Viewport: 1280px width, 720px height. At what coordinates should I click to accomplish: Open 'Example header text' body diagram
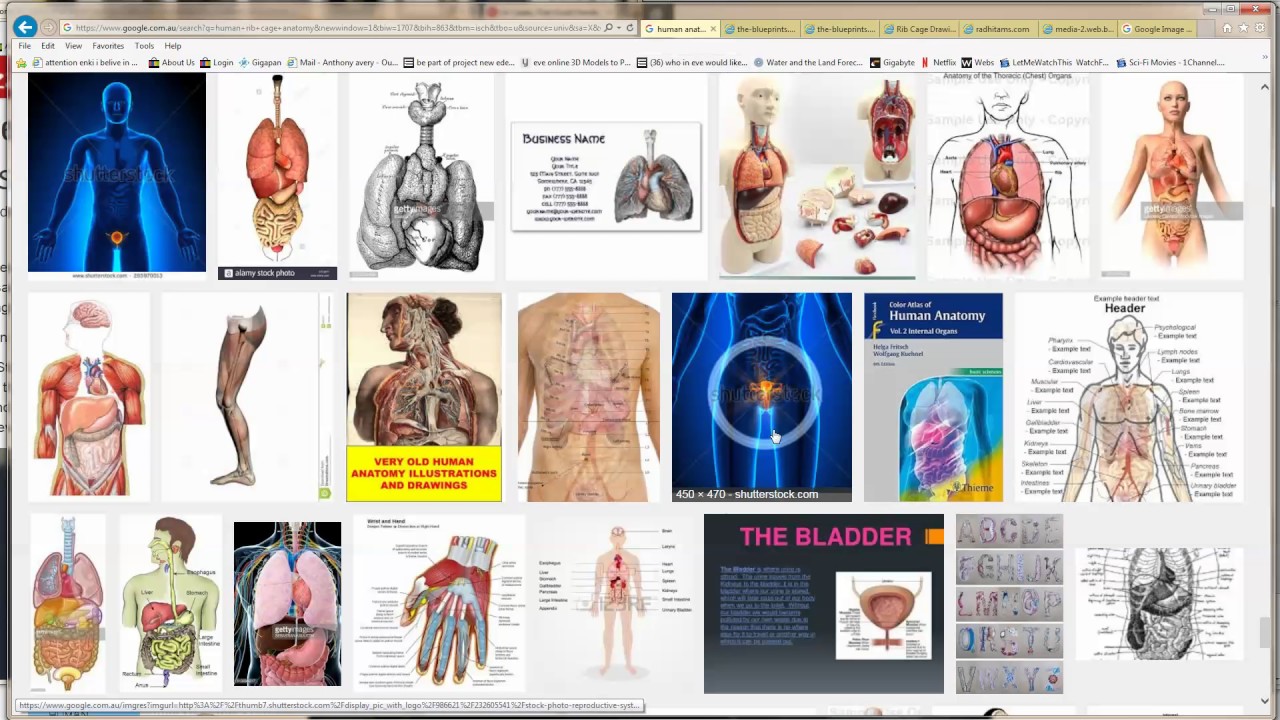click(x=1129, y=397)
